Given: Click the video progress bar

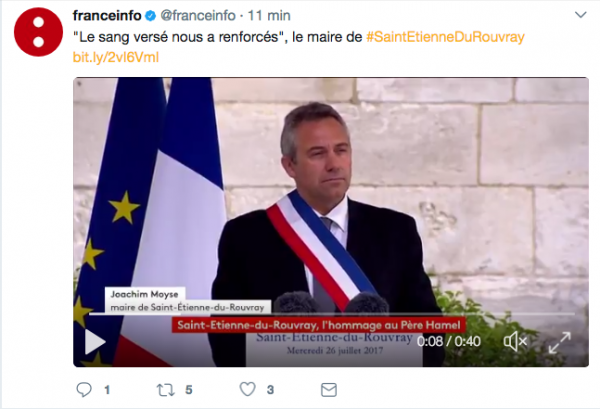Looking at the screenshot, I should point(331,314).
